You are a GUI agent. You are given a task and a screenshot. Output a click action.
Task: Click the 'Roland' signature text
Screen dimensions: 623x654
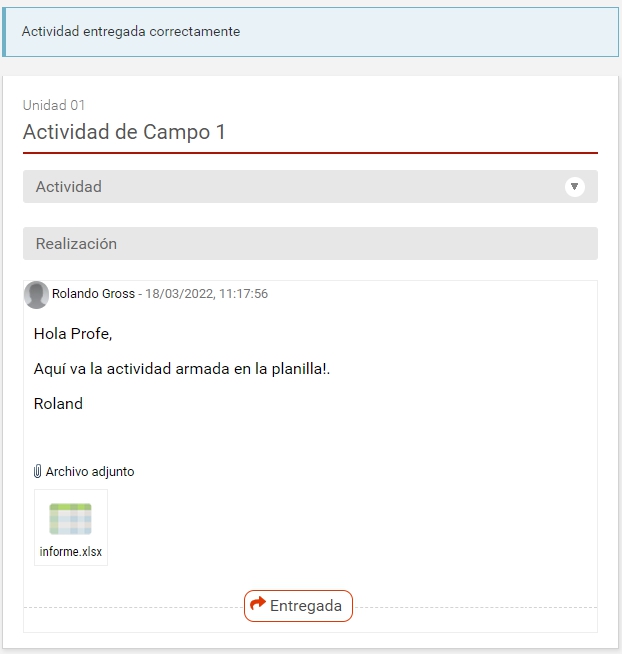pos(58,404)
